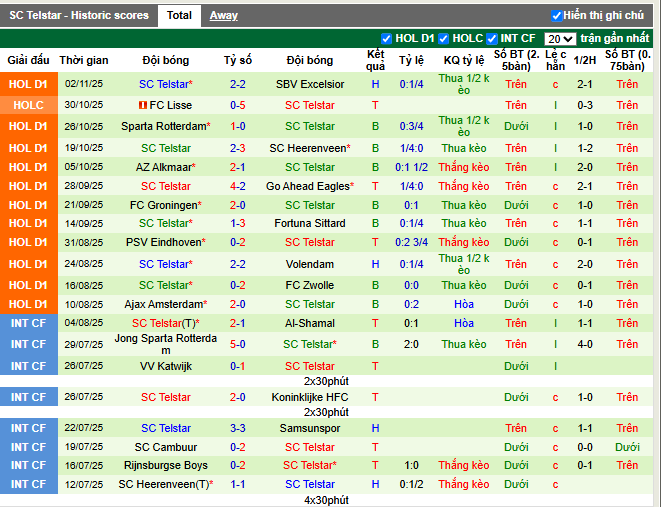The image size is (661, 507).
Task: Click the Giải đấu column header
Action: [x=28, y=60]
